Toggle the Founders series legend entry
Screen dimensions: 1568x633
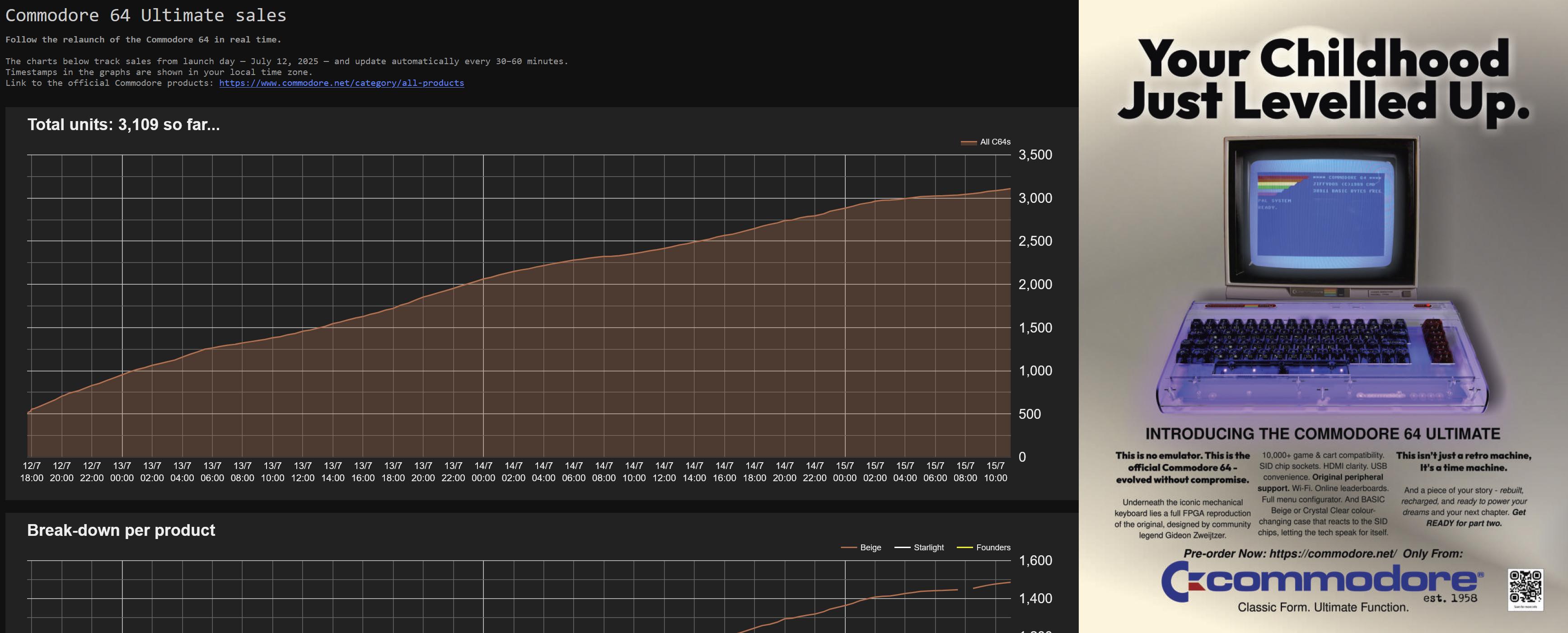[983, 548]
